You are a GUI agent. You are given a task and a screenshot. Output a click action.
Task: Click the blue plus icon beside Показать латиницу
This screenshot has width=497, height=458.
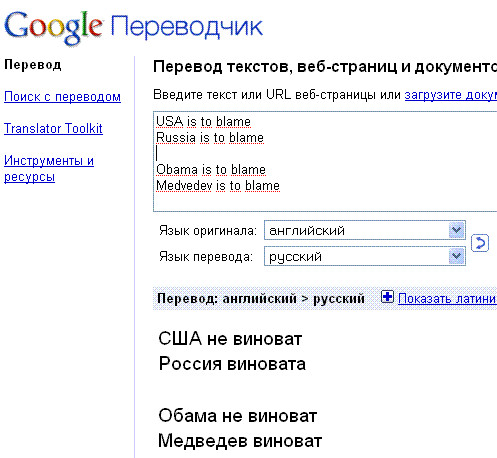[x=387, y=297]
